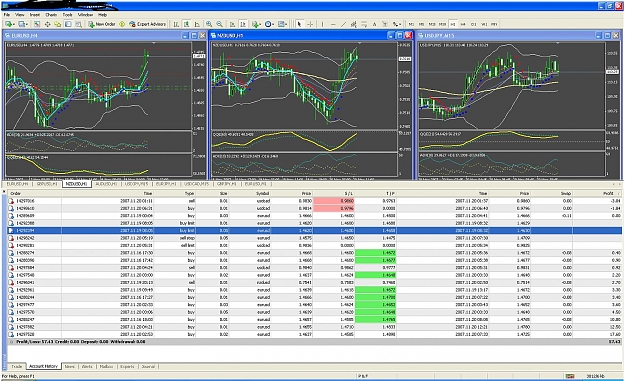Toggle the Terminal panel icon
This screenshot has height=381, width=625.
[x=68, y=24]
